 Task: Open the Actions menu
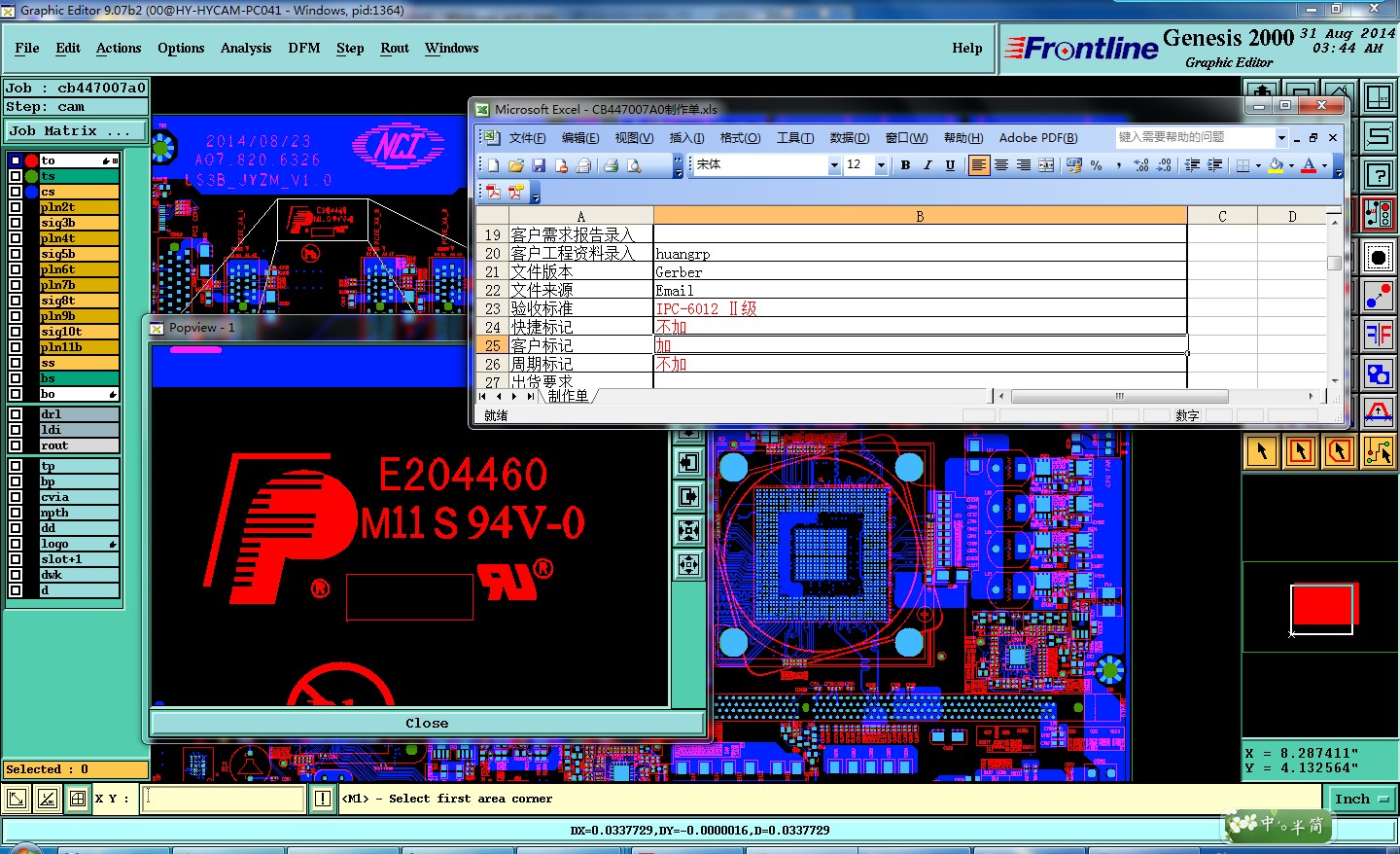(119, 48)
